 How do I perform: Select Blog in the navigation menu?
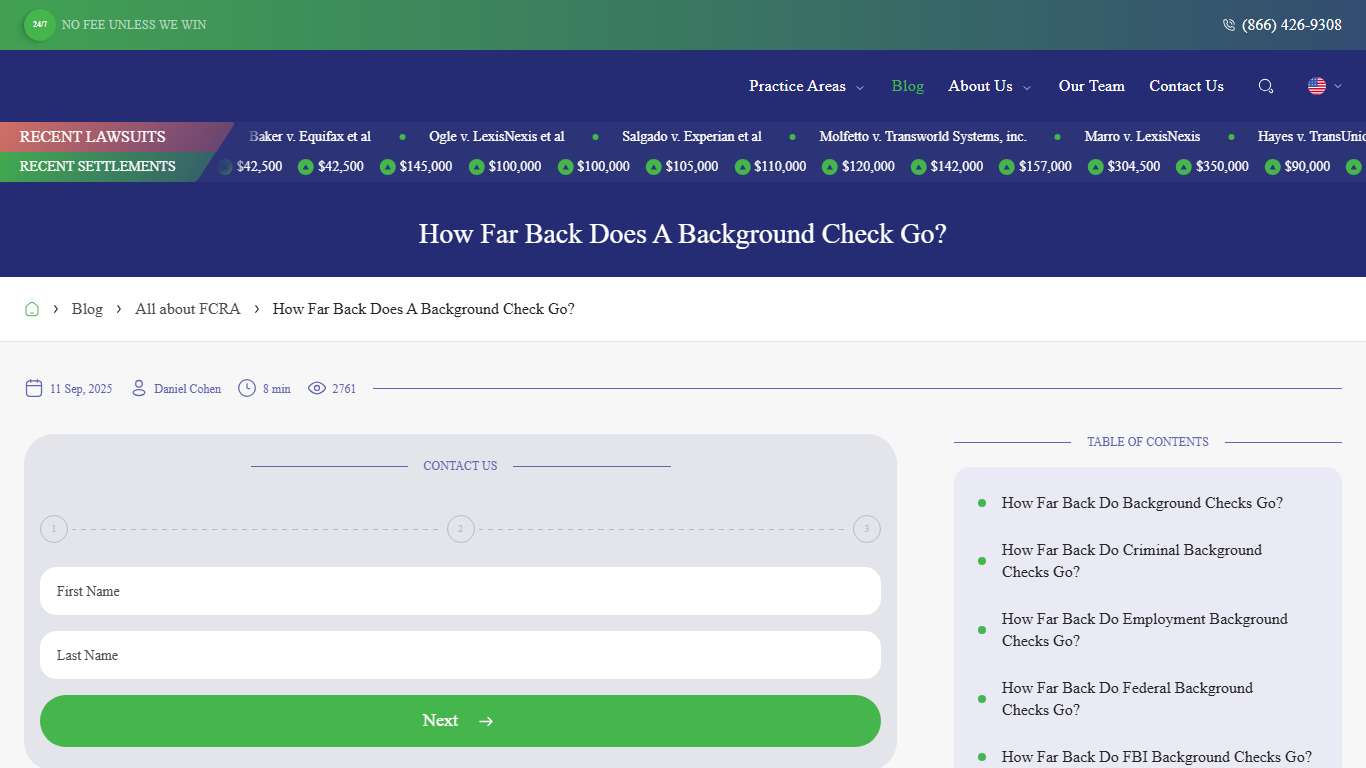[x=907, y=86]
